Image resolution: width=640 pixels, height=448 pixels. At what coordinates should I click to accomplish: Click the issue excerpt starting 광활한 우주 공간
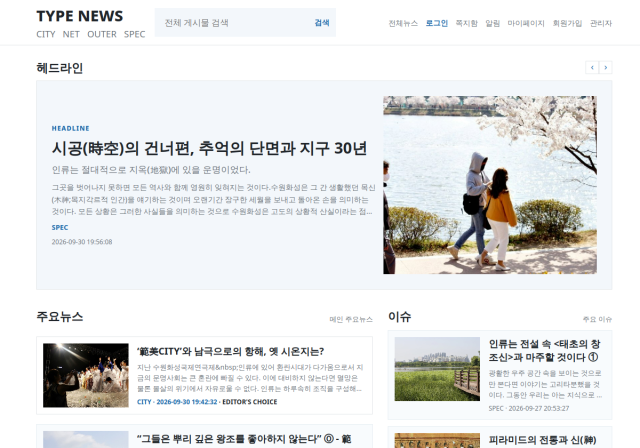click(545, 384)
